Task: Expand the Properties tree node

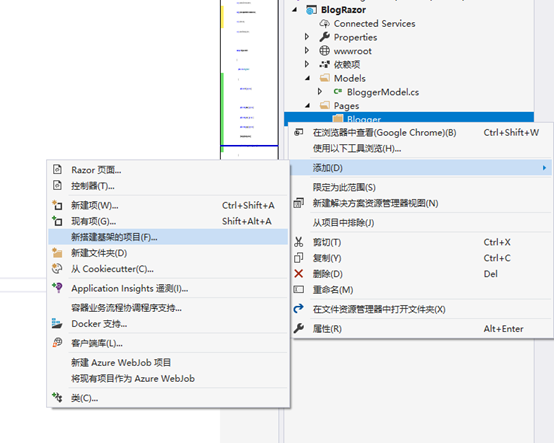Action: [307, 37]
